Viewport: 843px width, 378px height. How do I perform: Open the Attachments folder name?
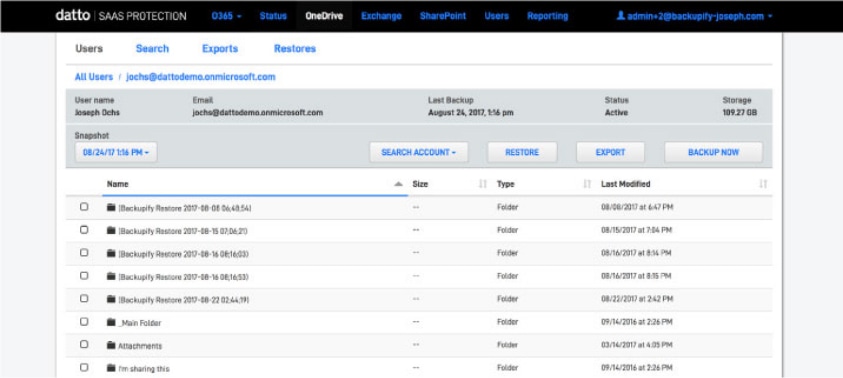click(x=140, y=346)
